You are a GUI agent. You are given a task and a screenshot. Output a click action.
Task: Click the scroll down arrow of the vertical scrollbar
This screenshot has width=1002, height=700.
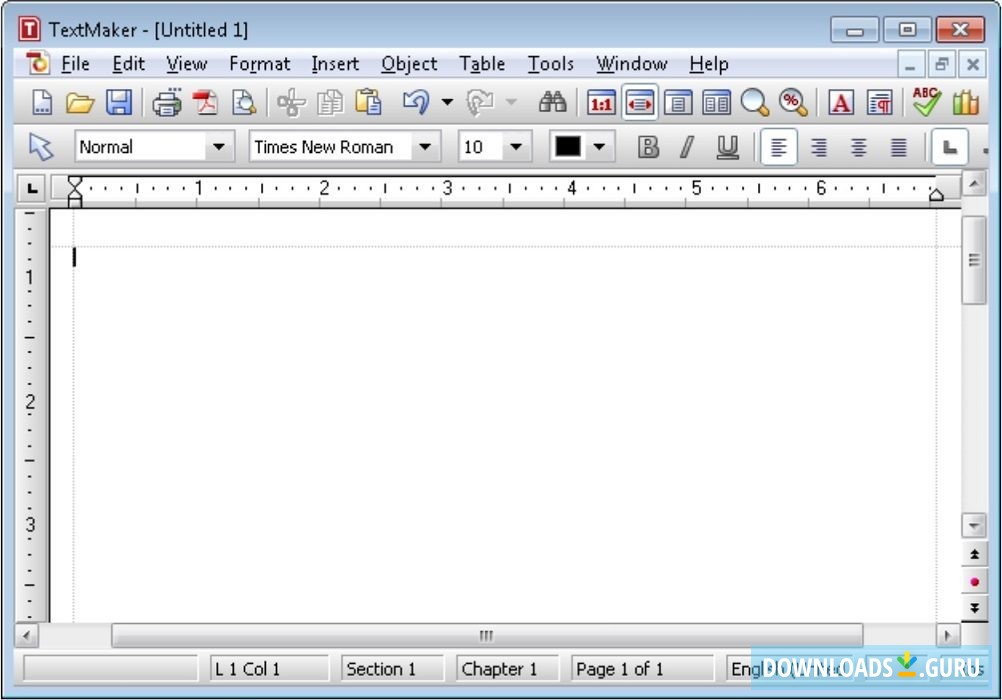(974, 526)
